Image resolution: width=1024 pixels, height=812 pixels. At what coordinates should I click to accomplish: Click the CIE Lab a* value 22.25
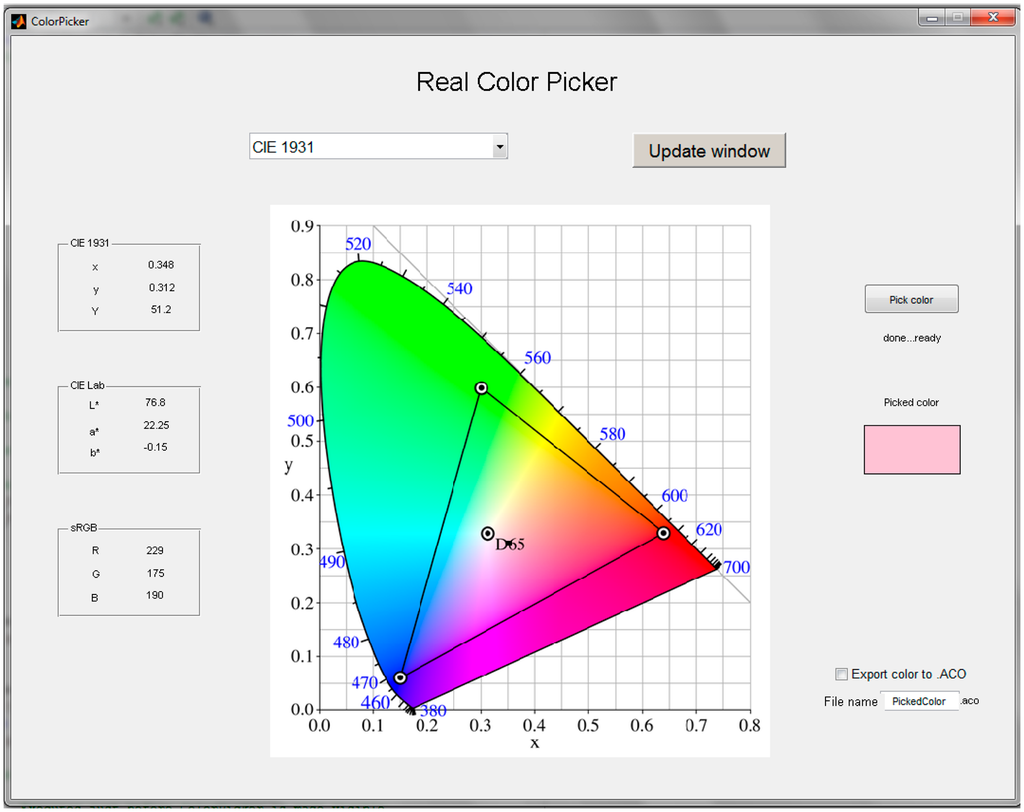(155, 425)
